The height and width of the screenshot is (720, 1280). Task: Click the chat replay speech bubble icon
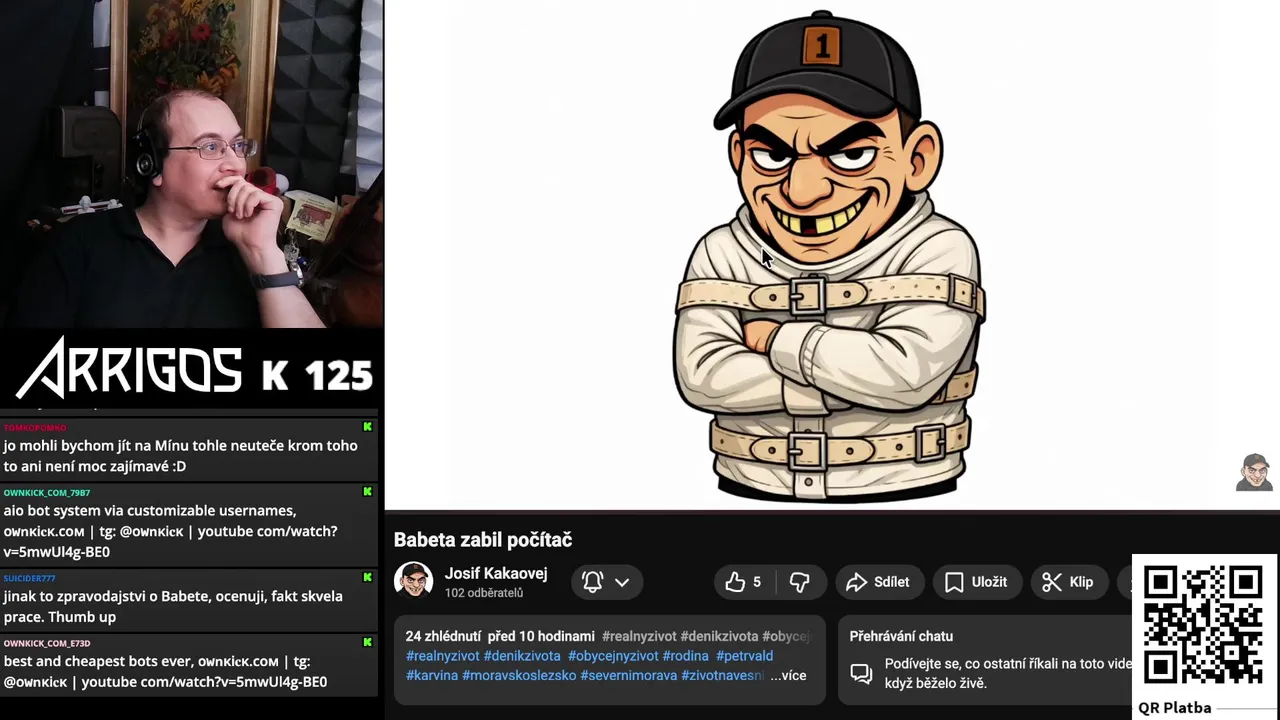point(861,673)
